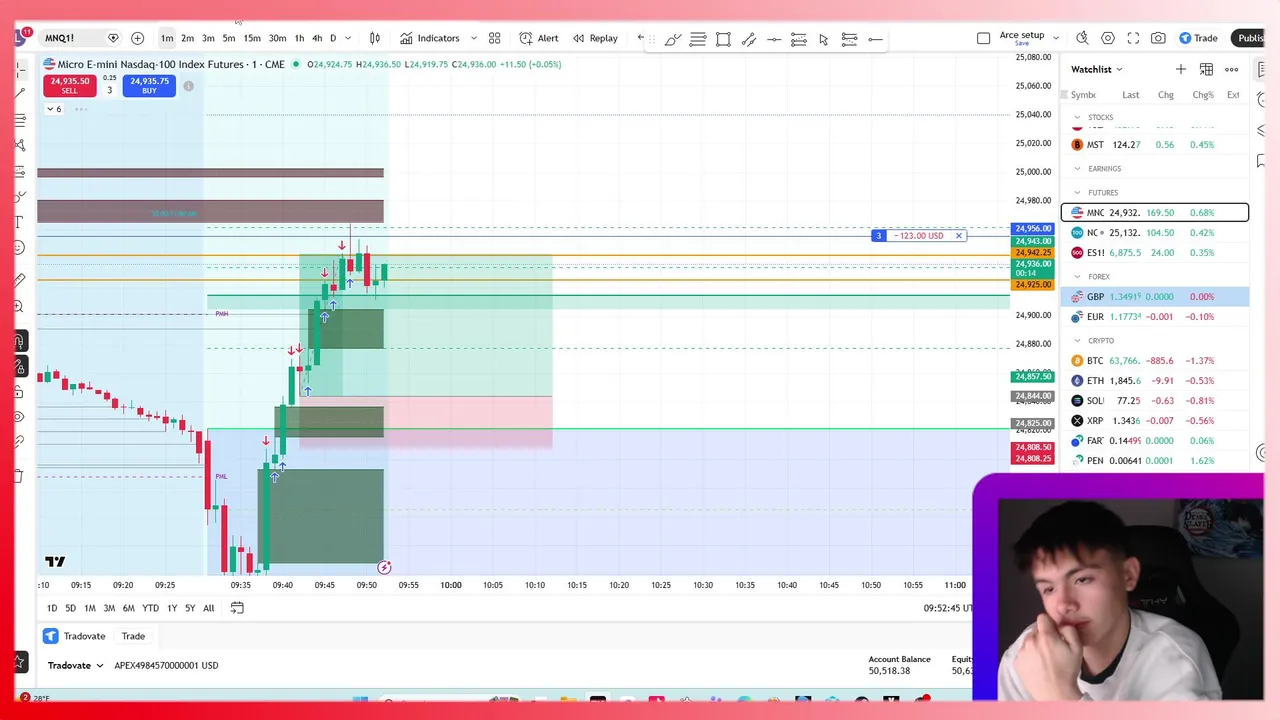Toggle hide all drawings eye icon
Screen dimensions: 1280x720
(19, 417)
